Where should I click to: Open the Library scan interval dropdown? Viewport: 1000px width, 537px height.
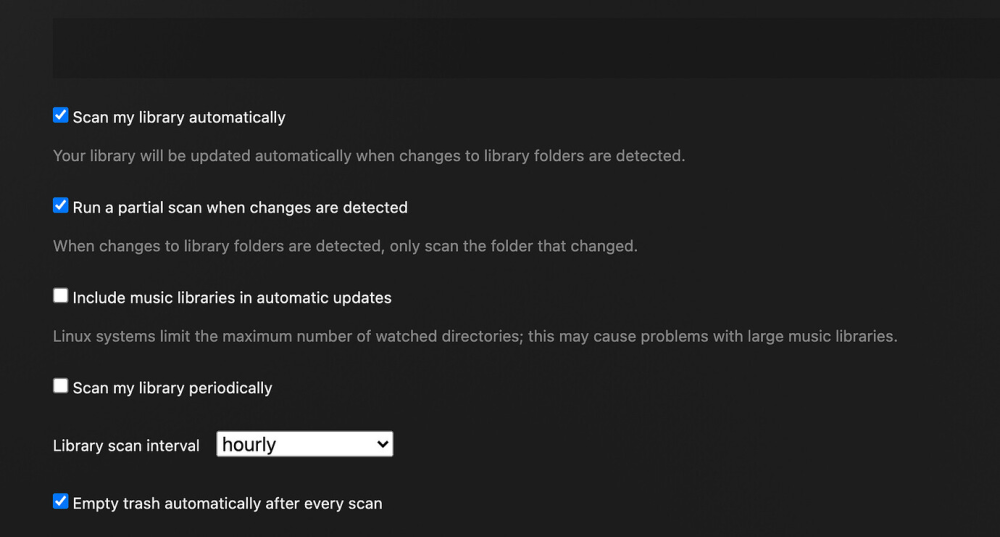305,444
